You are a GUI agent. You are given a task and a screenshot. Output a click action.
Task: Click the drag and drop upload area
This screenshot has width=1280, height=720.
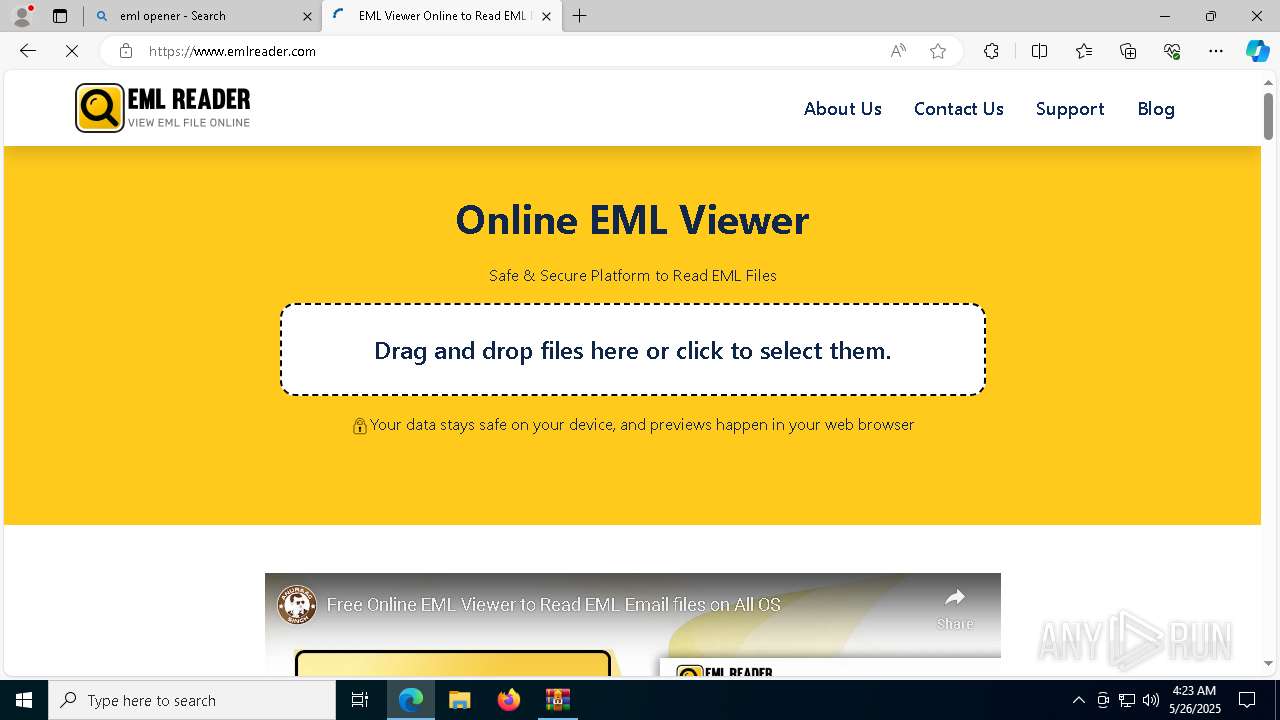tap(633, 350)
